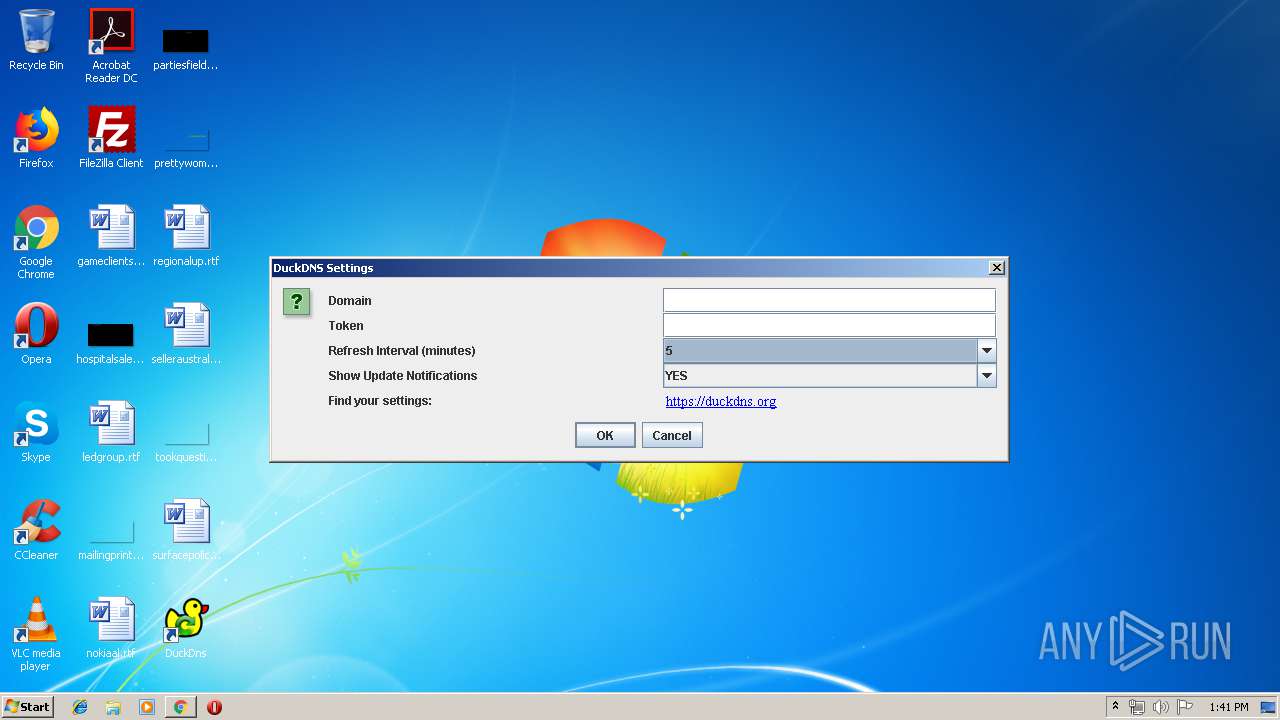The image size is (1280, 720).
Task: Open the Recycle Bin desktop icon
Action: coord(36,40)
